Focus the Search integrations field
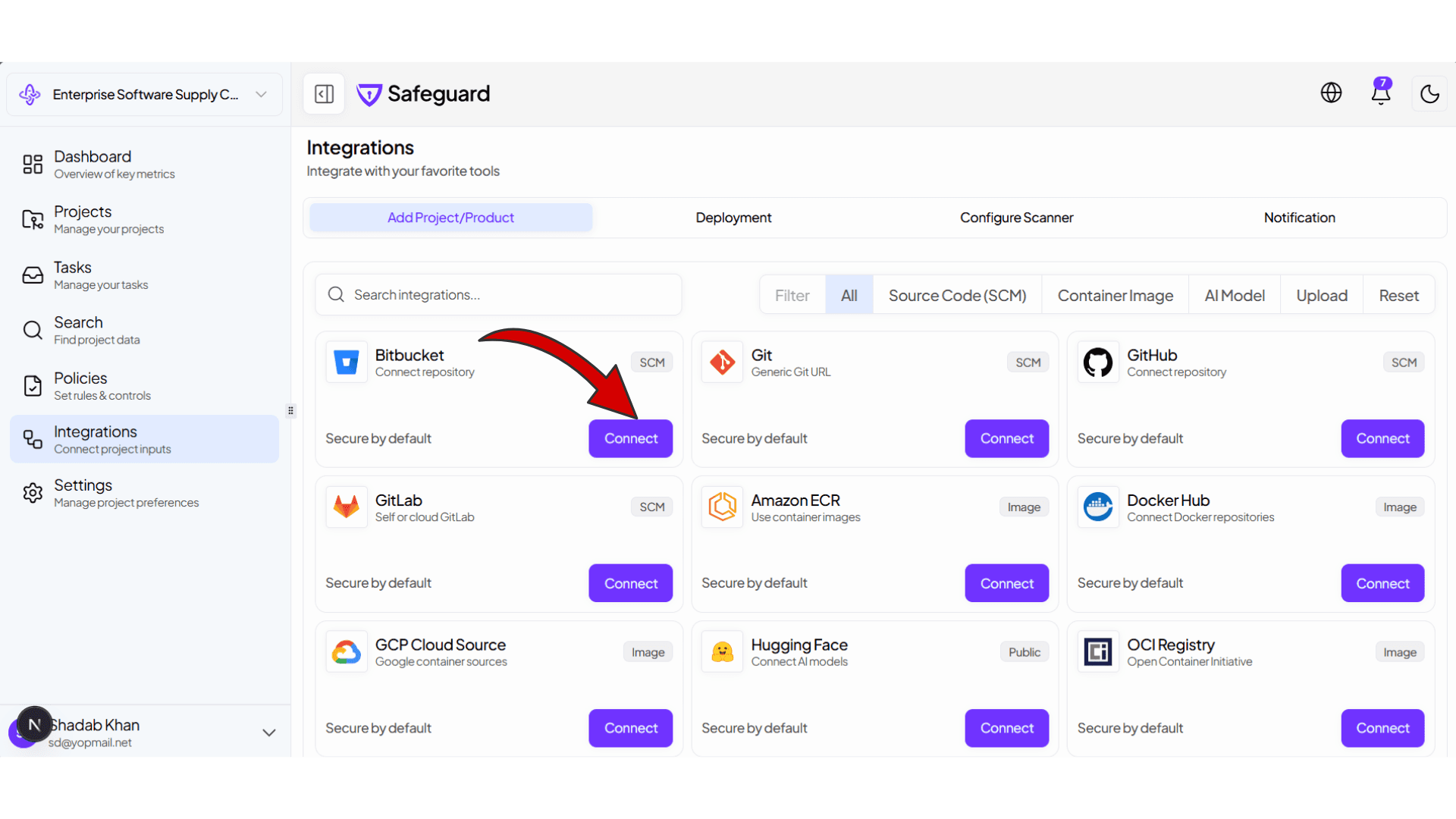The height and width of the screenshot is (819, 1456). click(x=498, y=295)
